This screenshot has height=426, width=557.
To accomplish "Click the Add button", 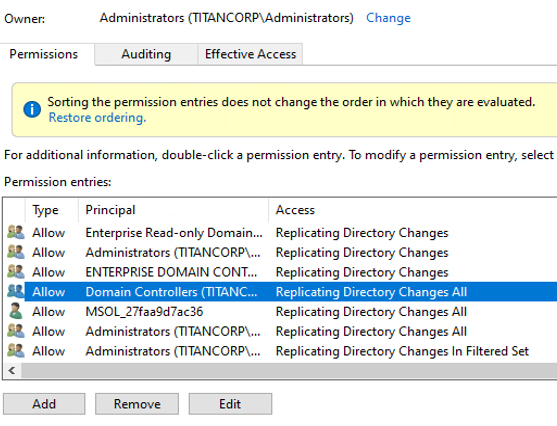I will [44, 404].
